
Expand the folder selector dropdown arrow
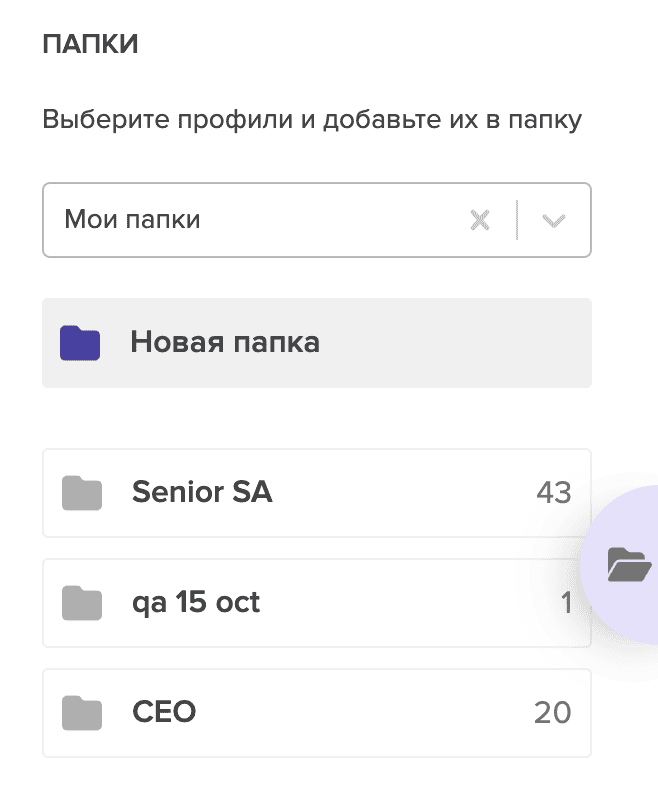click(553, 220)
